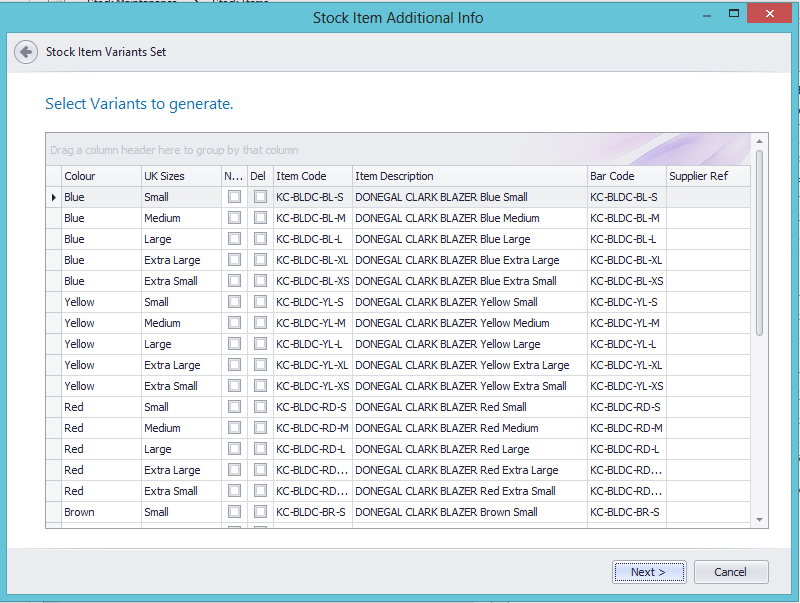The width and height of the screenshot is (800, 603).
Task: Click Bar Code cell KC-BLDC-YL-XL
Action: (627, 365)
